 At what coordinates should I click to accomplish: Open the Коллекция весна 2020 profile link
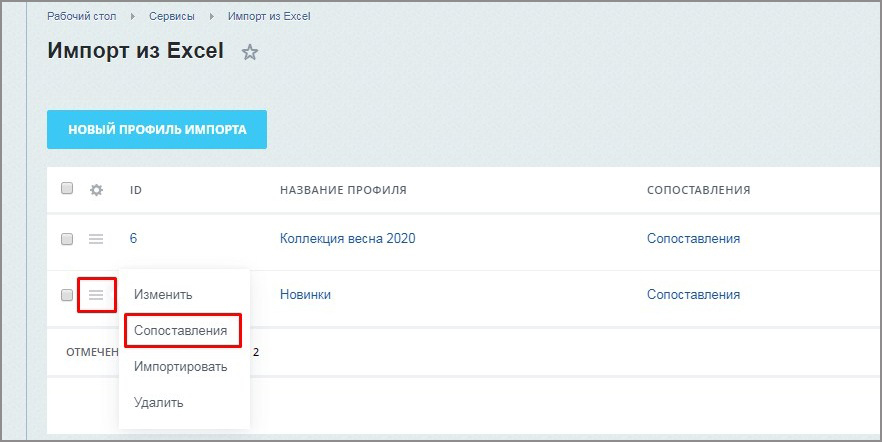[x=347, y=239]
